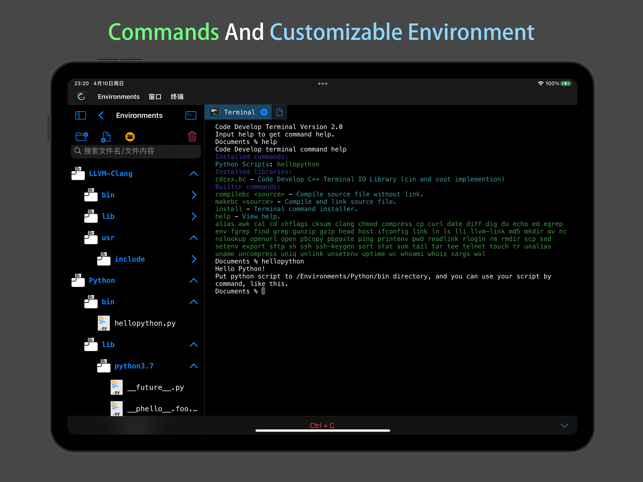Open the 窗口 menu
643x482 pixels.
click(x=155, y=96)
